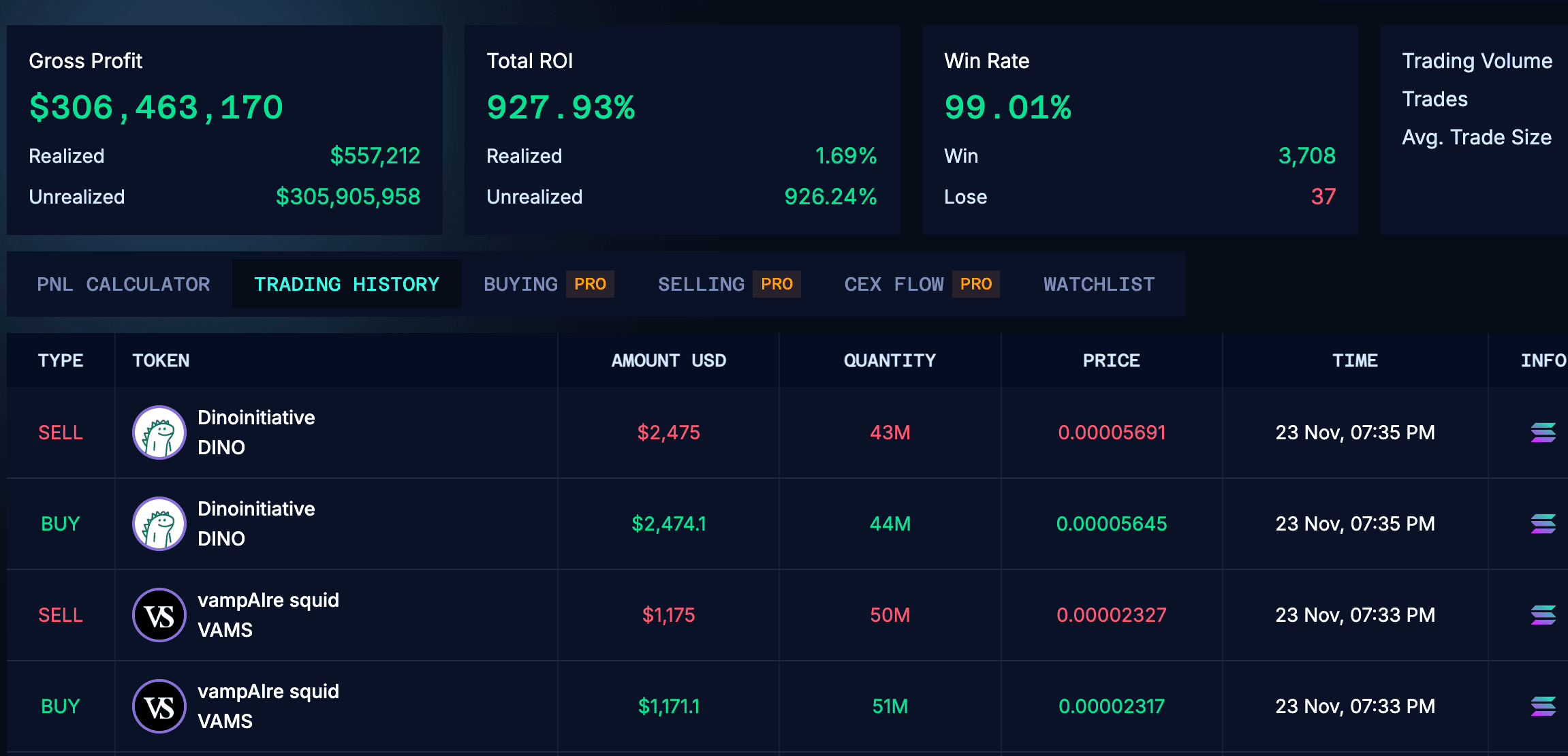The image size is (1568, 756).
Task: Click the INFO column header
Action: (1543, 360)
